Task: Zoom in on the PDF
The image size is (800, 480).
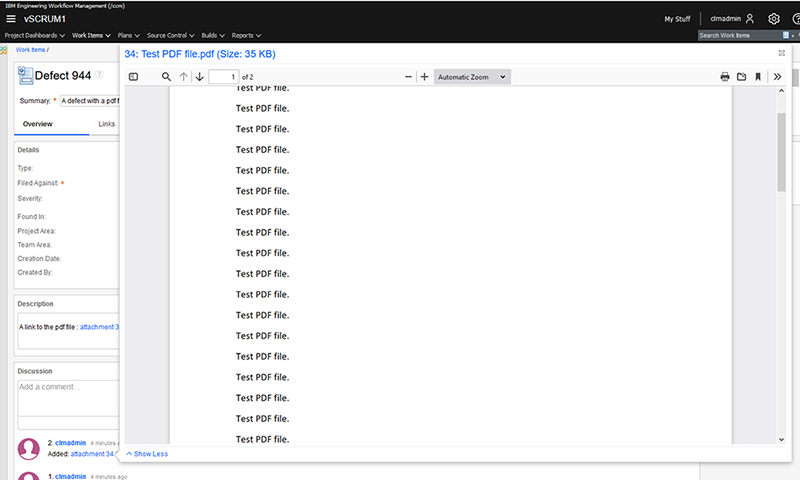Action: [425, 77]
